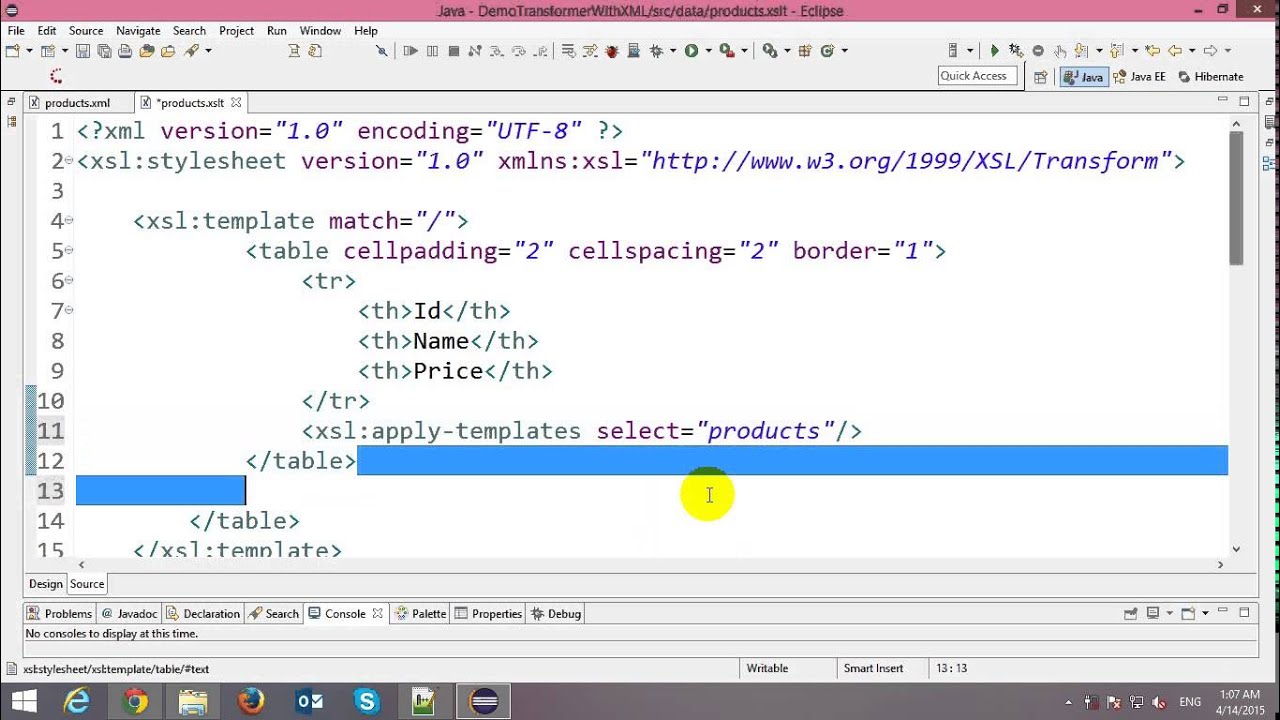Switch to the Source editor tab
1280x720 pixels.
pos(87,584)
